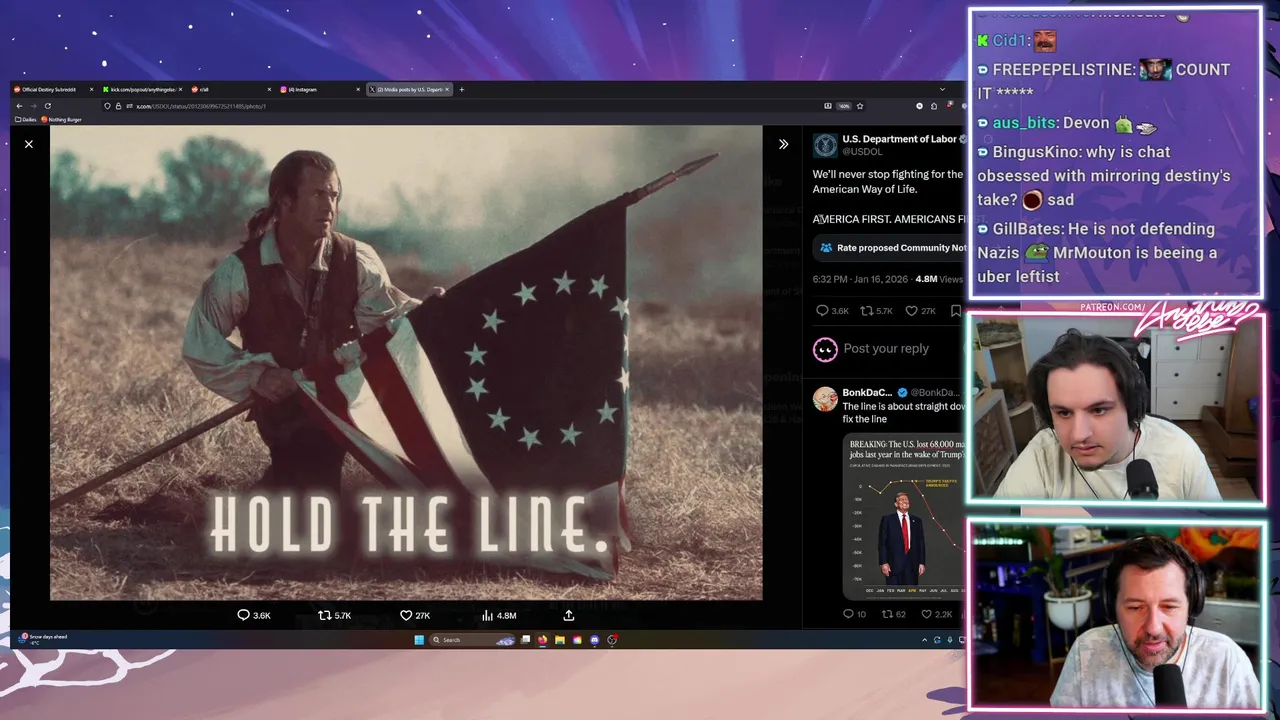
Task: Repost icon with 5.7K in sidebar
Action: pos(876,311)
